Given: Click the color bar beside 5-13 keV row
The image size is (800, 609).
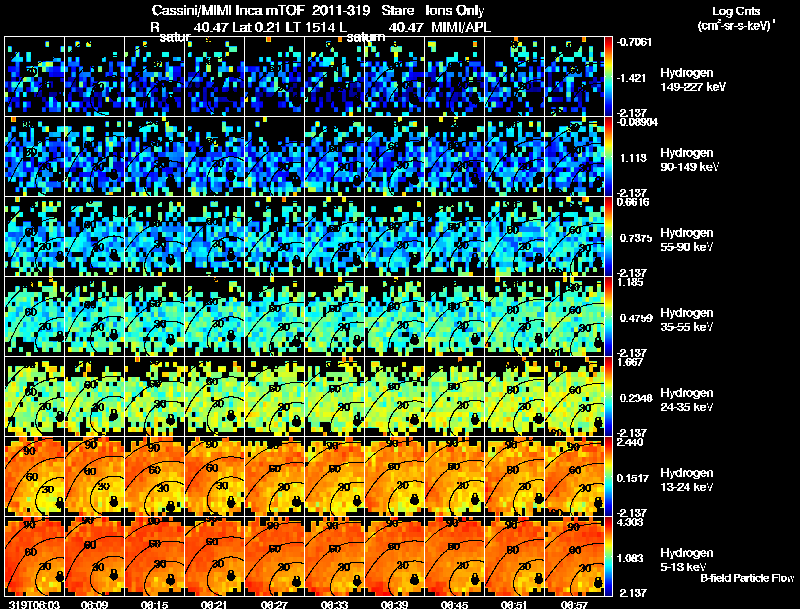Looking at the screenshot, I should (608, 556).
